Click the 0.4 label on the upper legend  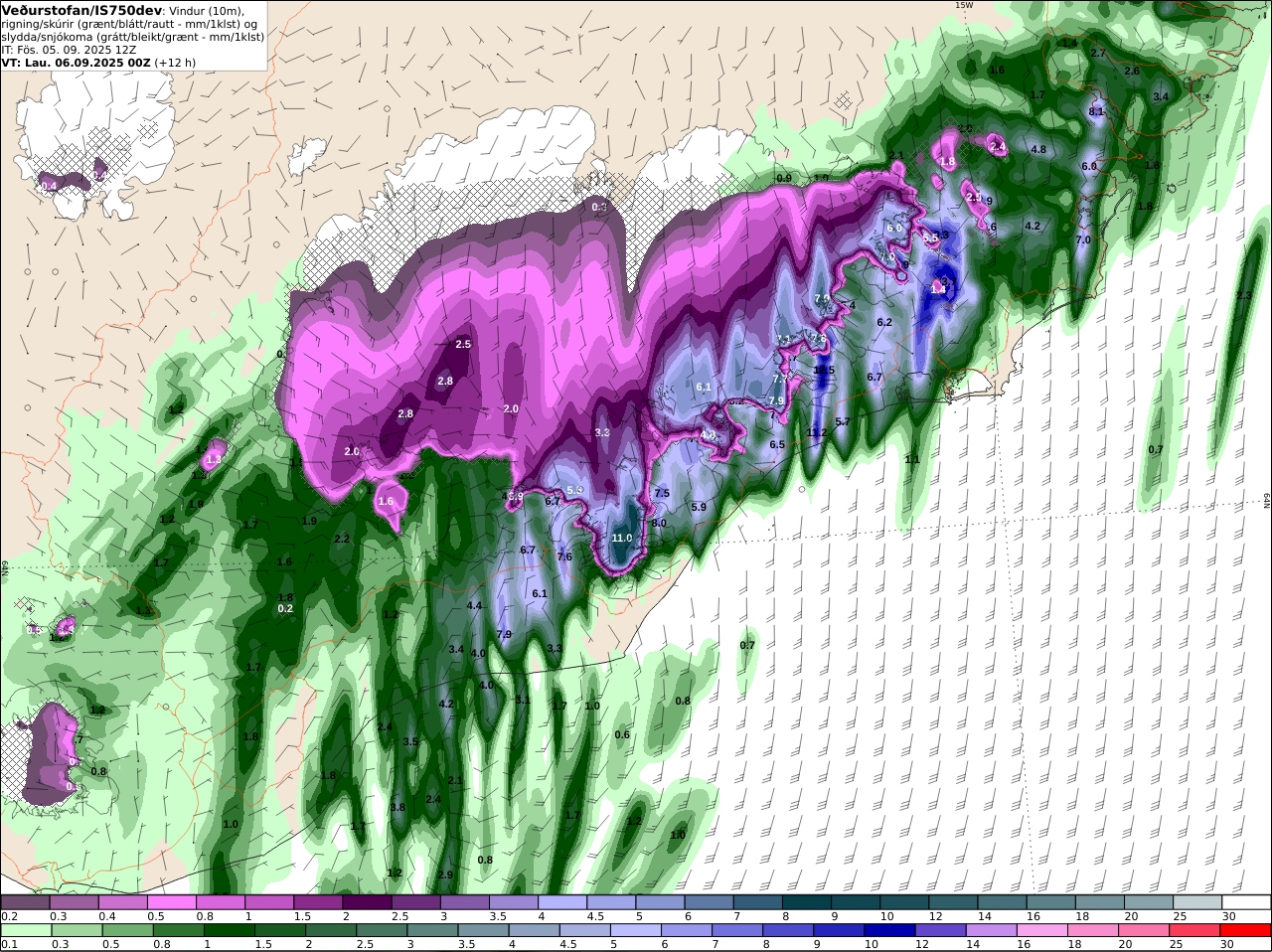pyautogui.click(x=106, y=916)
